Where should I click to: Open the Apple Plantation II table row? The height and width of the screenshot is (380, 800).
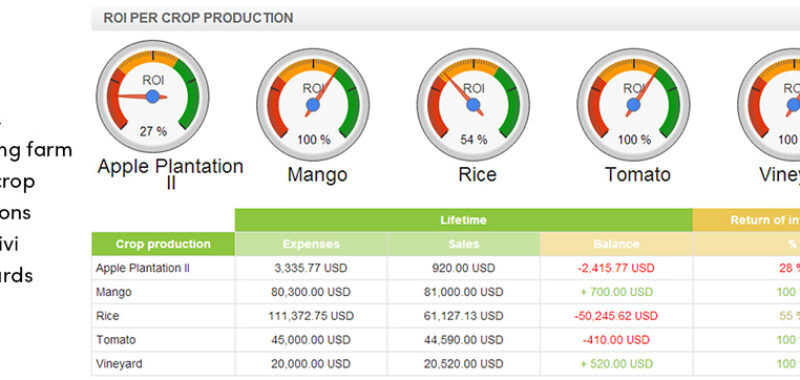point(446,268)
